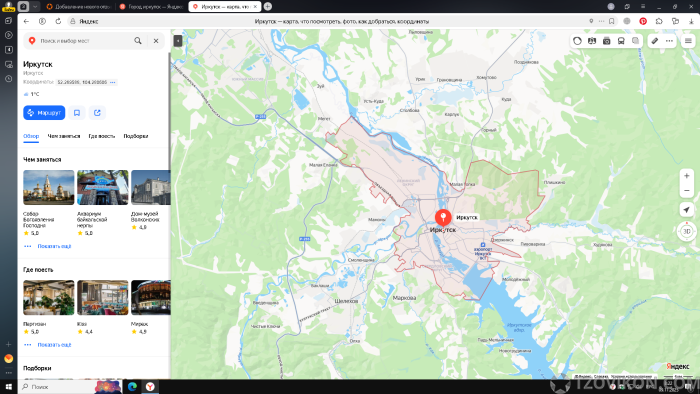The image size is (700, 394).
Task: Share Иркутск via the share icon
Action: click(97, 113)
